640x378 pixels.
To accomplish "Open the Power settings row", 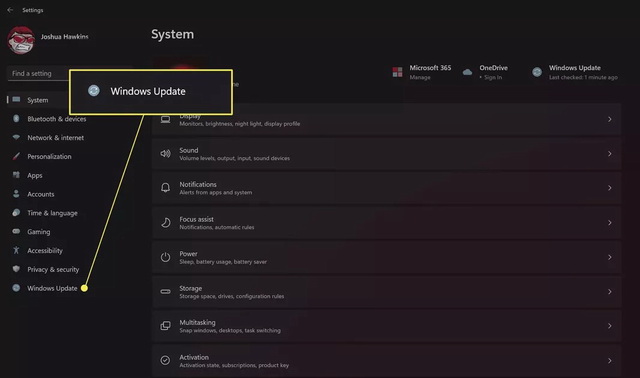I will click(386, 257).
